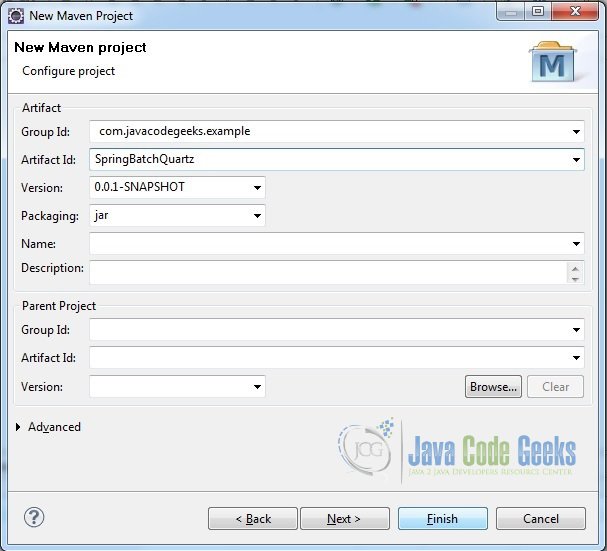
Task: Open the Packaging jar dropdown
Action: 257,215
